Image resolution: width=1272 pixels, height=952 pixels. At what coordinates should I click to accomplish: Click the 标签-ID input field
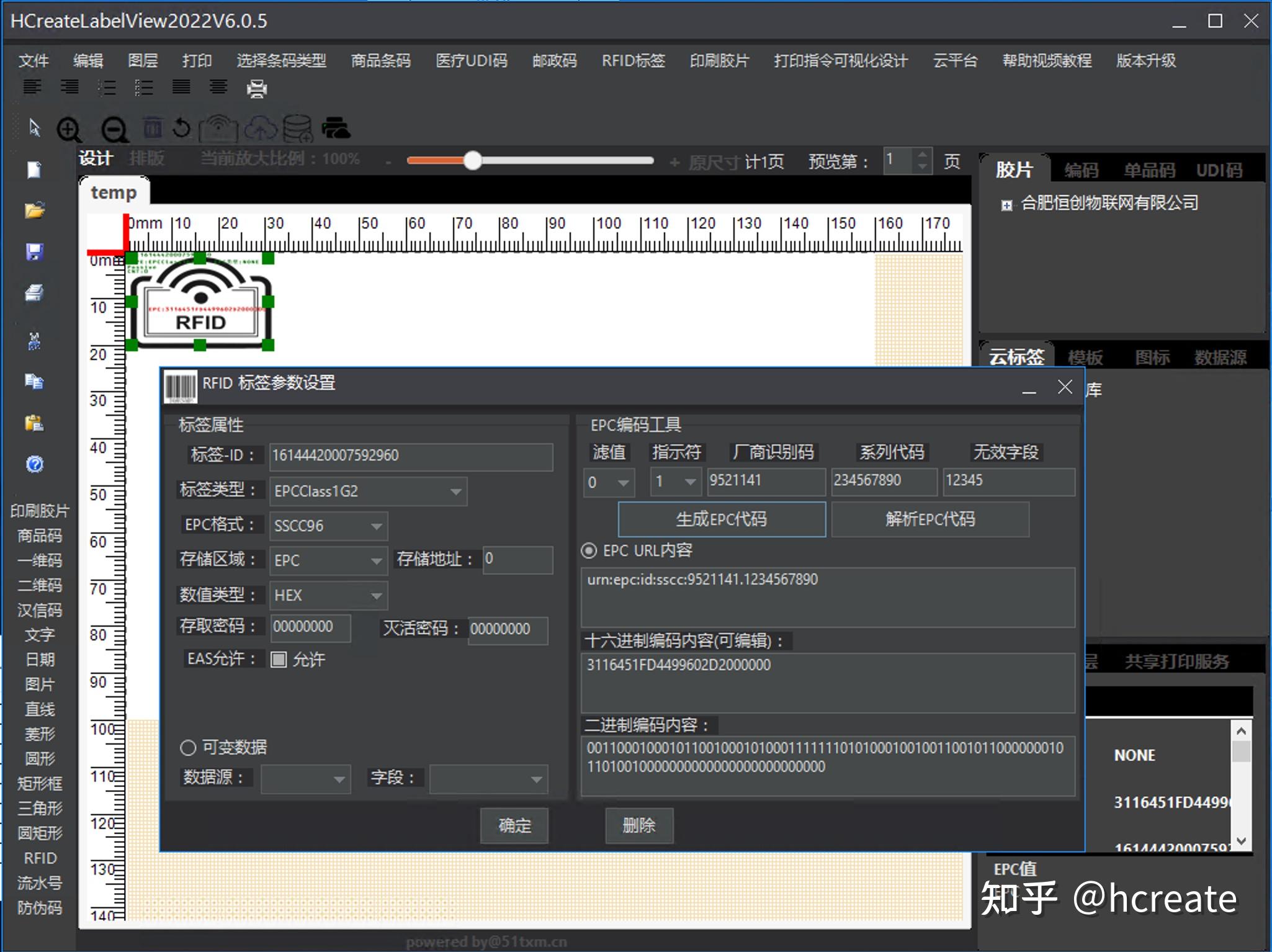pyautogui.click(x=410, y=456)
